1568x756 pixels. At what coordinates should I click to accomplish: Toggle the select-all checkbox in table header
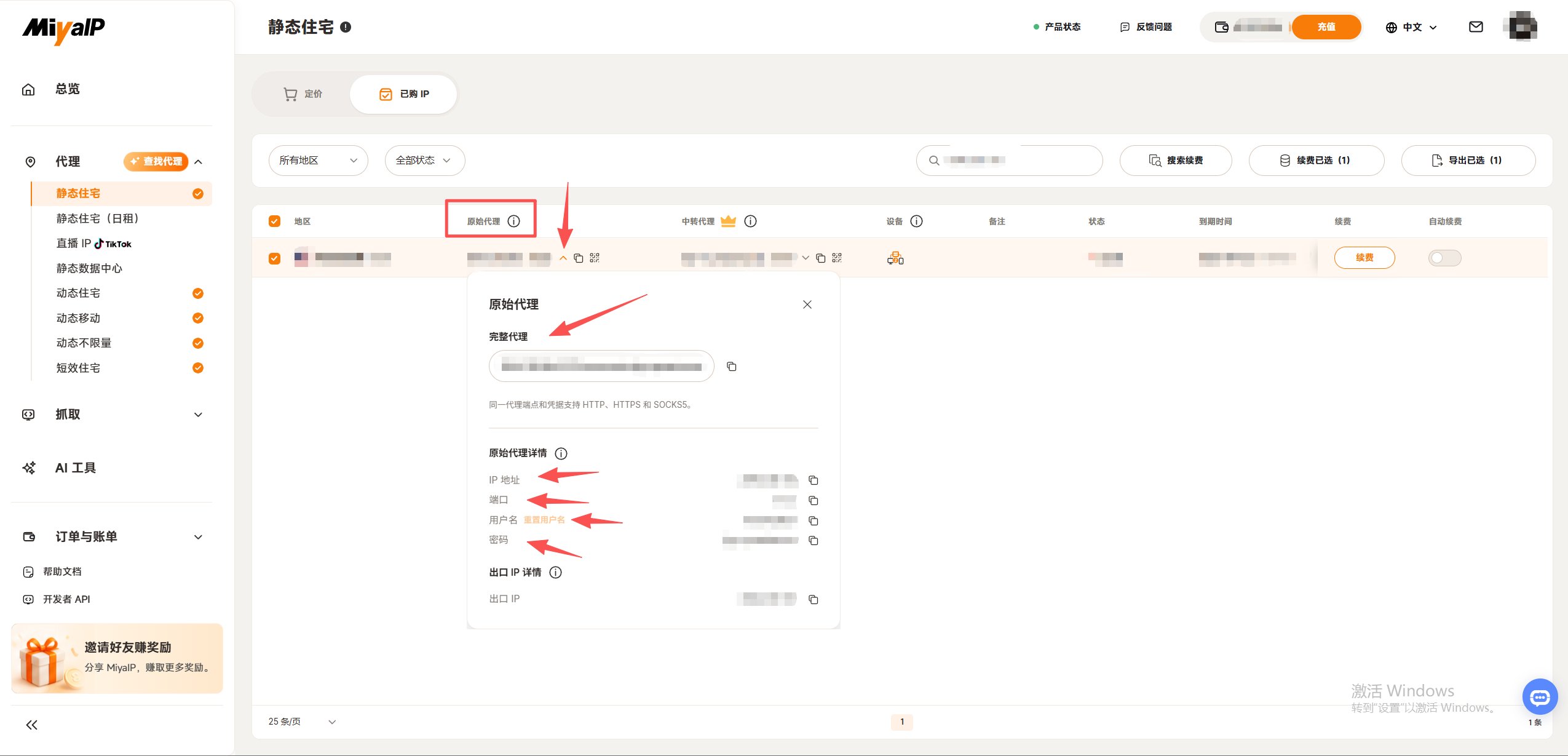pos(274,221)
